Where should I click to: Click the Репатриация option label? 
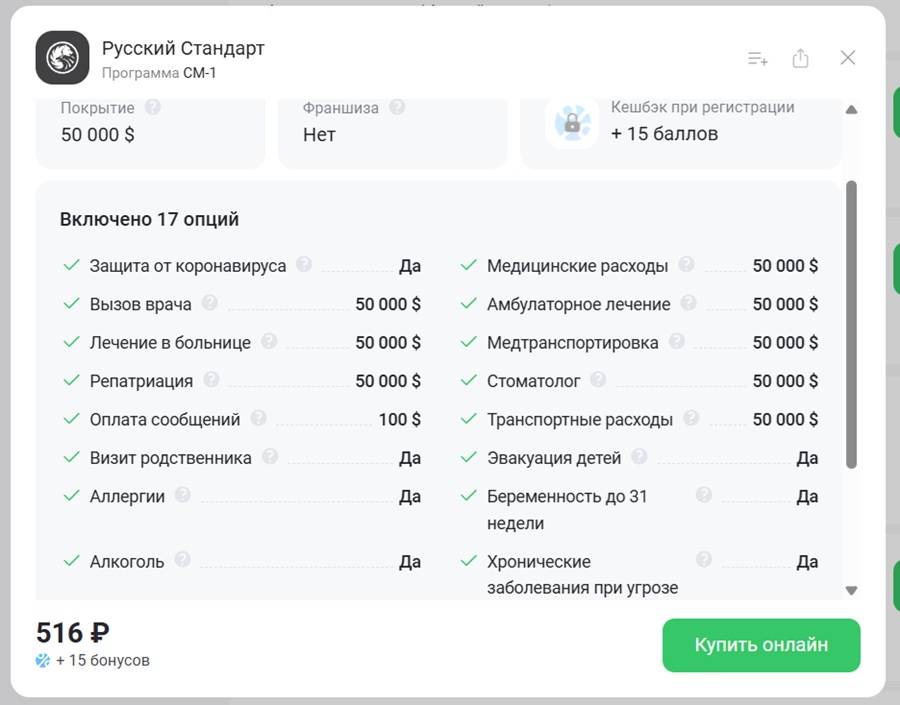[x=141, y=381]
